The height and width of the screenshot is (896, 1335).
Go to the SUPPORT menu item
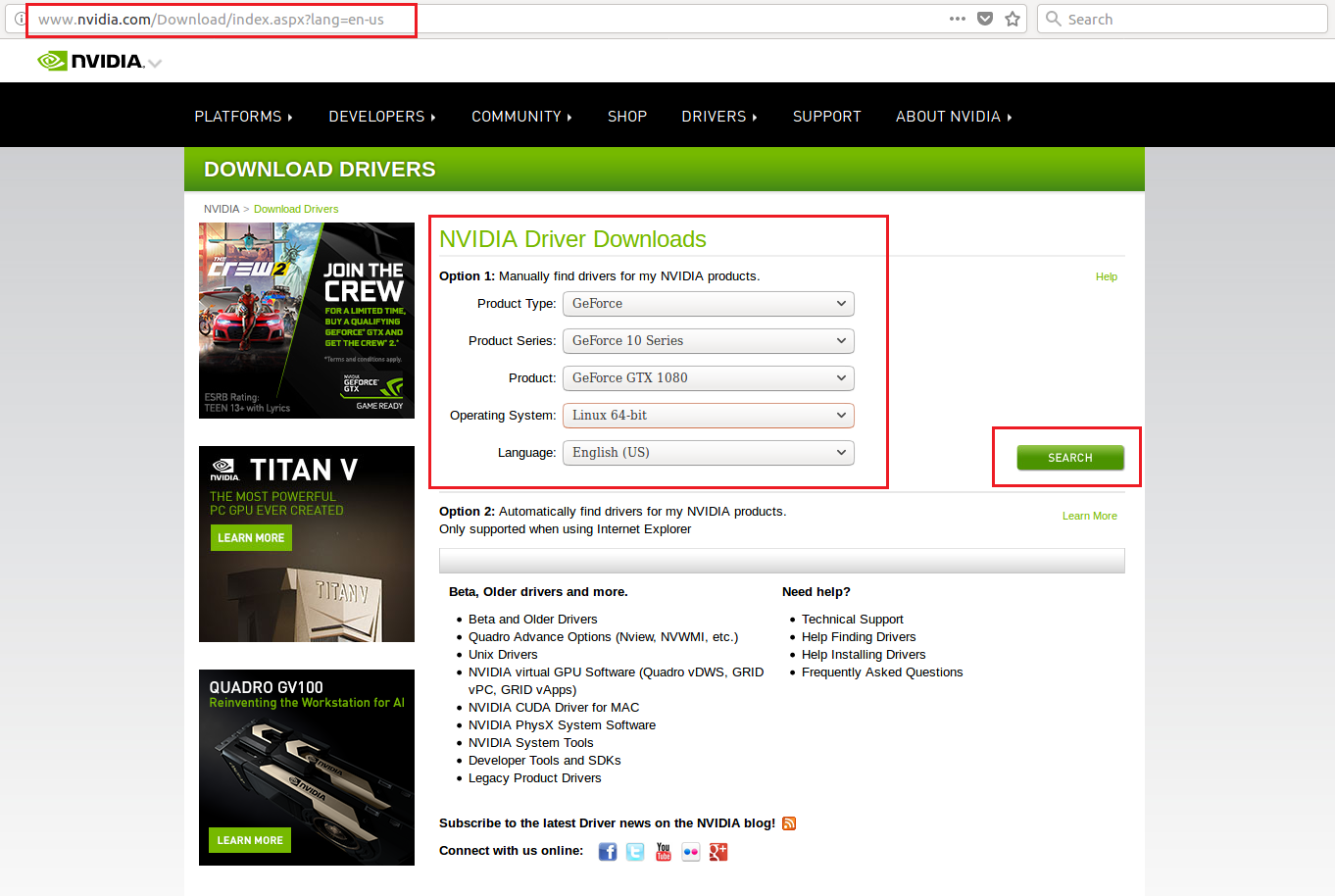[x=827, y=117]
